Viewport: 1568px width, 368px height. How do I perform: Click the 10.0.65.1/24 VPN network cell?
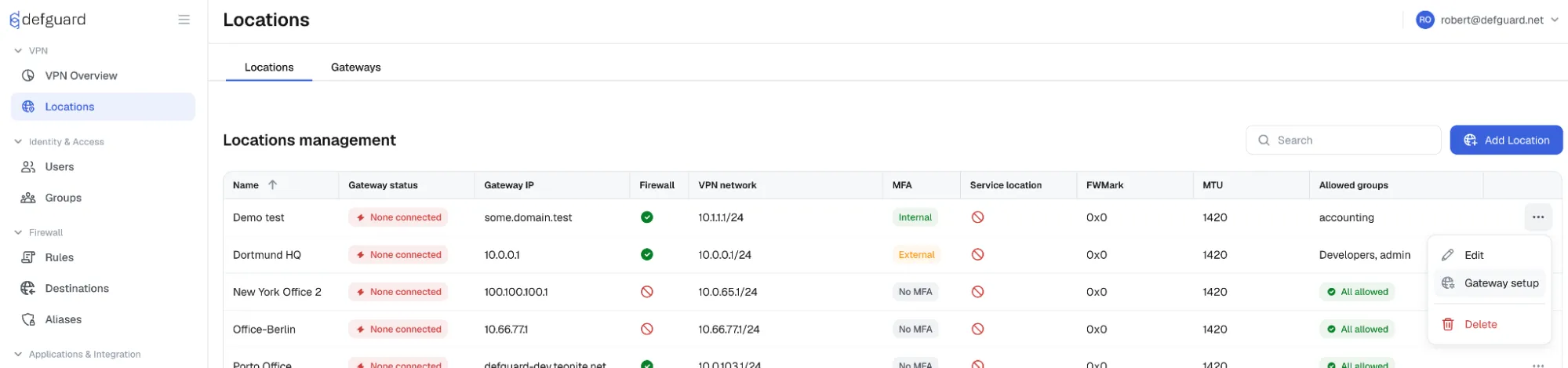[x=728, y=292]
